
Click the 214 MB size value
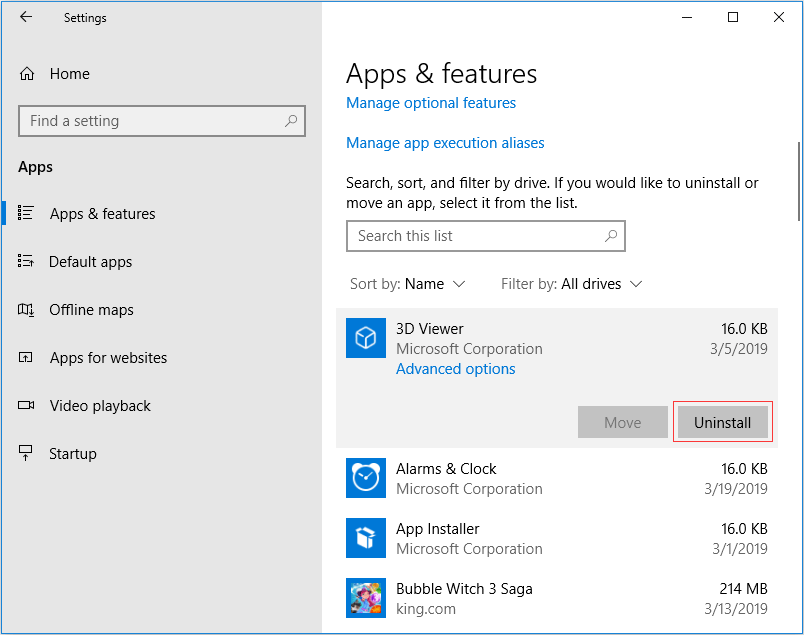pyautogui.click(x=743, y=589)
